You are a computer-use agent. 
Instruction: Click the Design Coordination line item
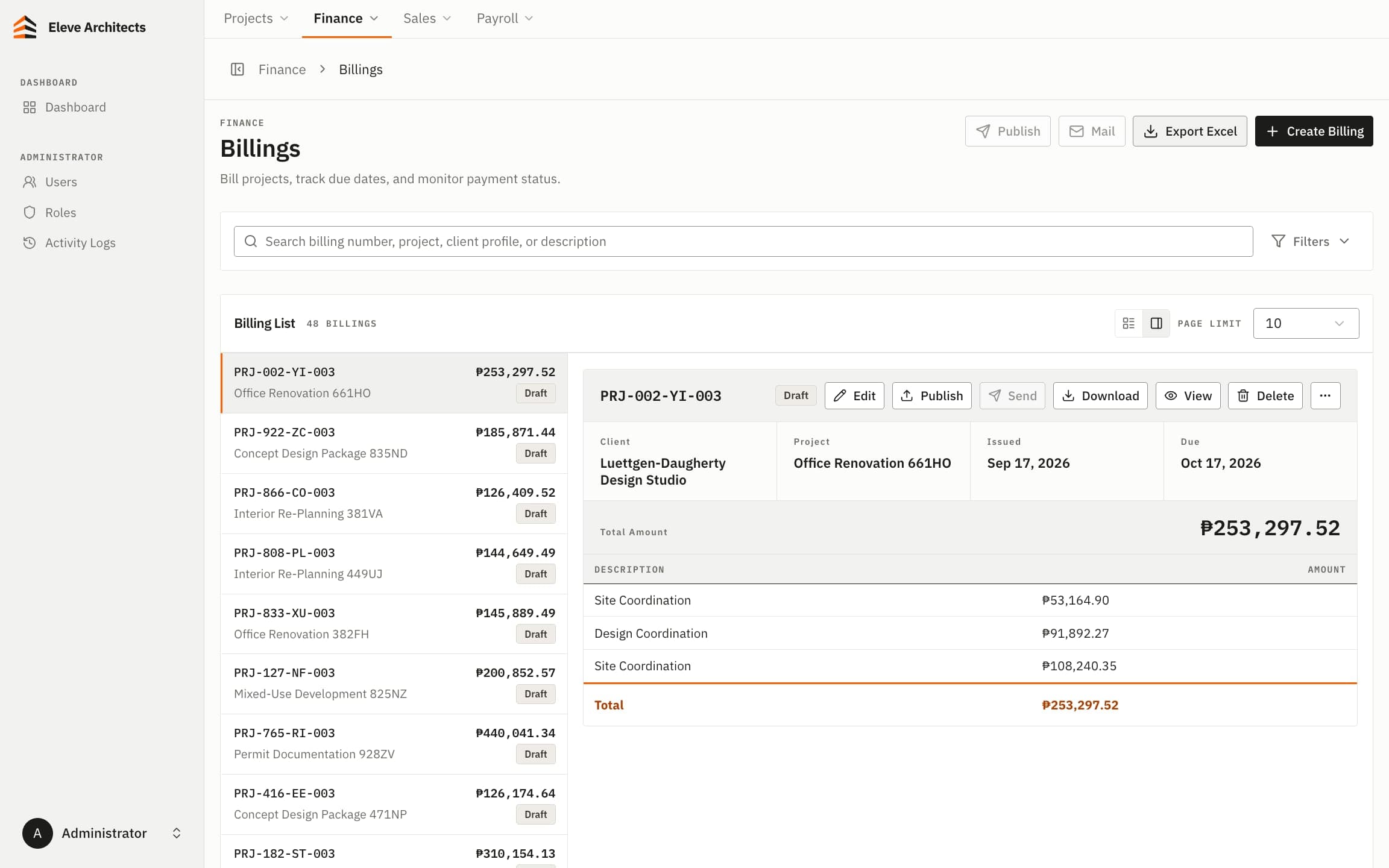click(970, 634)
